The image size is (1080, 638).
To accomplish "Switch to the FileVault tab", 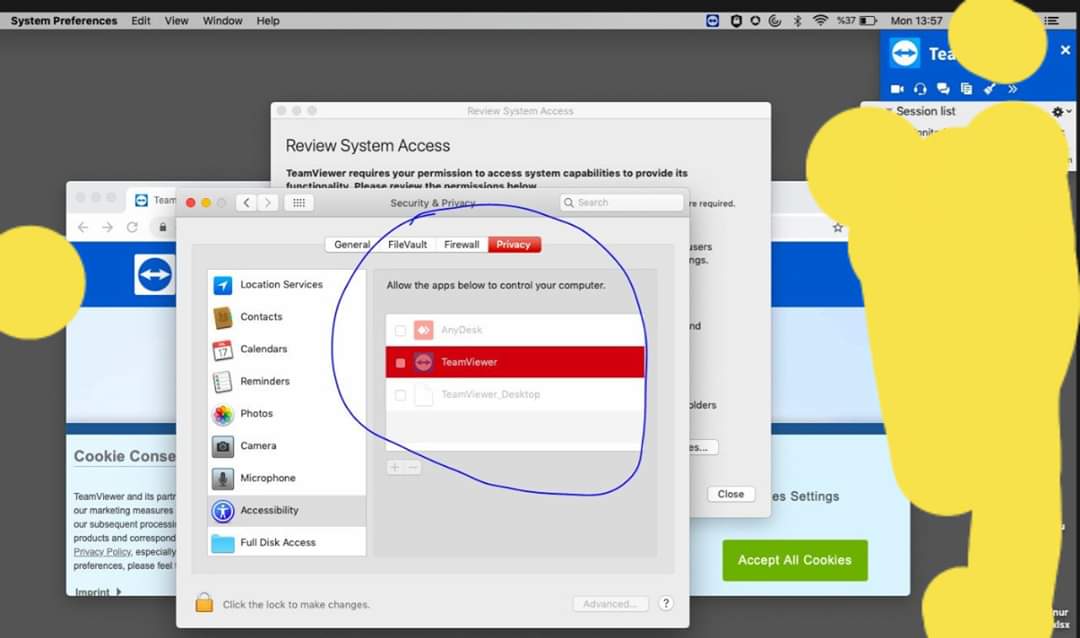I will pyautogui.click(x=407, y=245).
